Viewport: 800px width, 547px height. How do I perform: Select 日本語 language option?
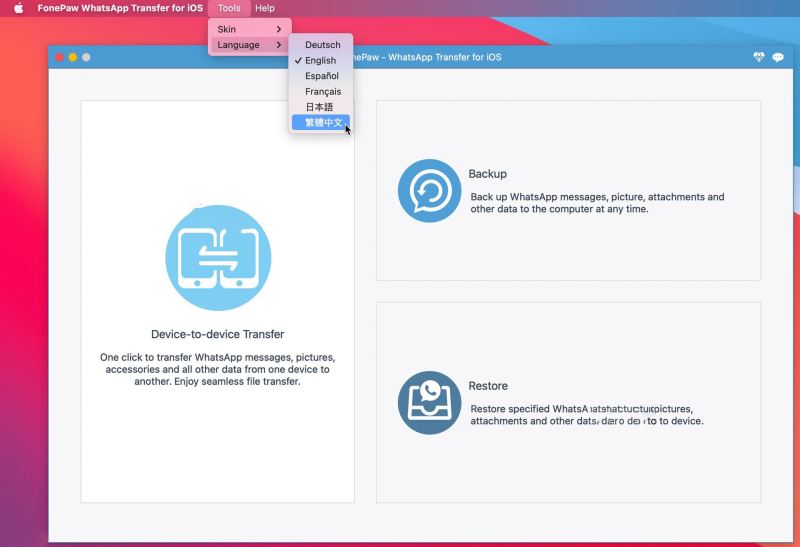[x=321, y=107]
